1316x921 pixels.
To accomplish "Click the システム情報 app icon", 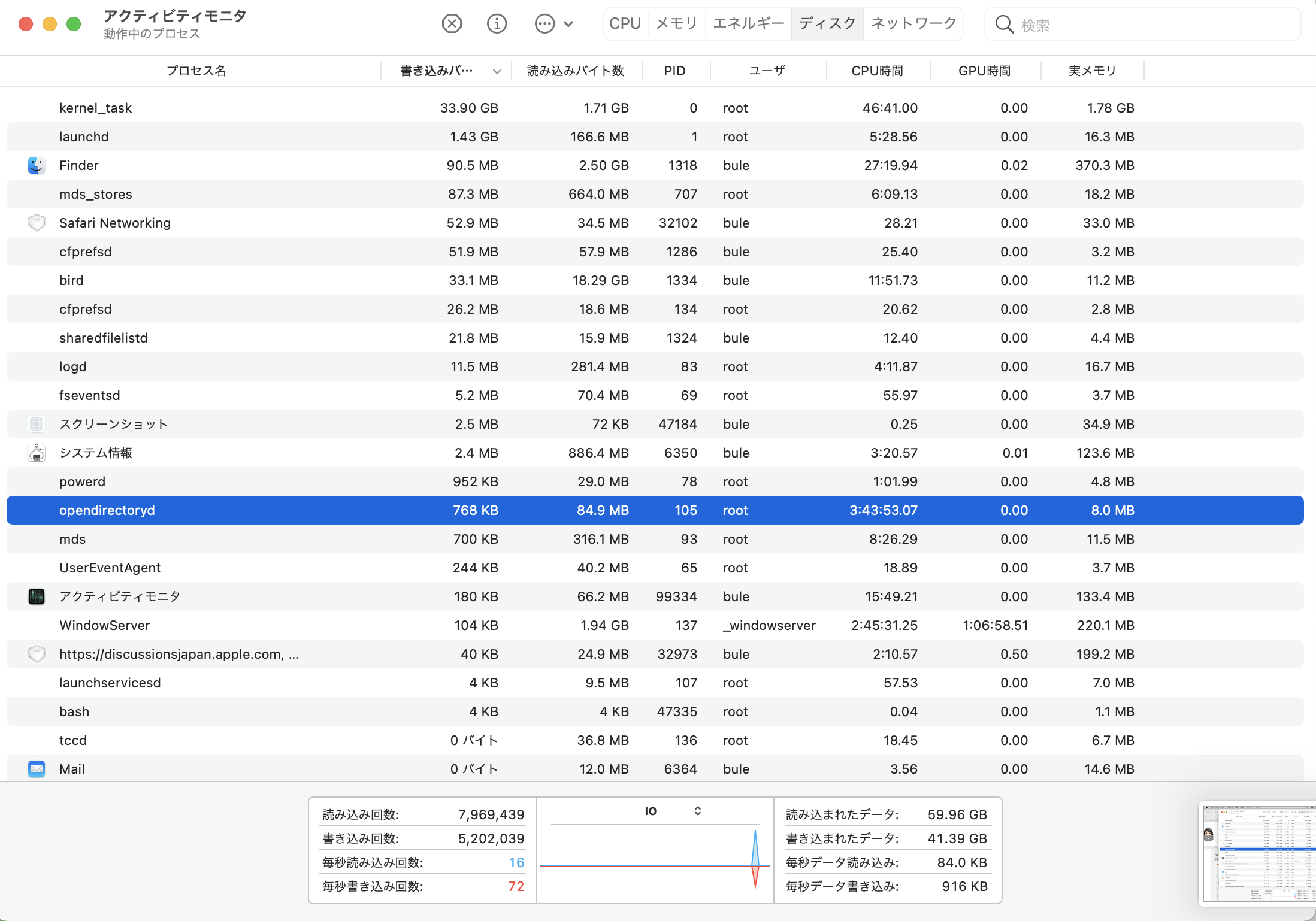I will point(37,453).
